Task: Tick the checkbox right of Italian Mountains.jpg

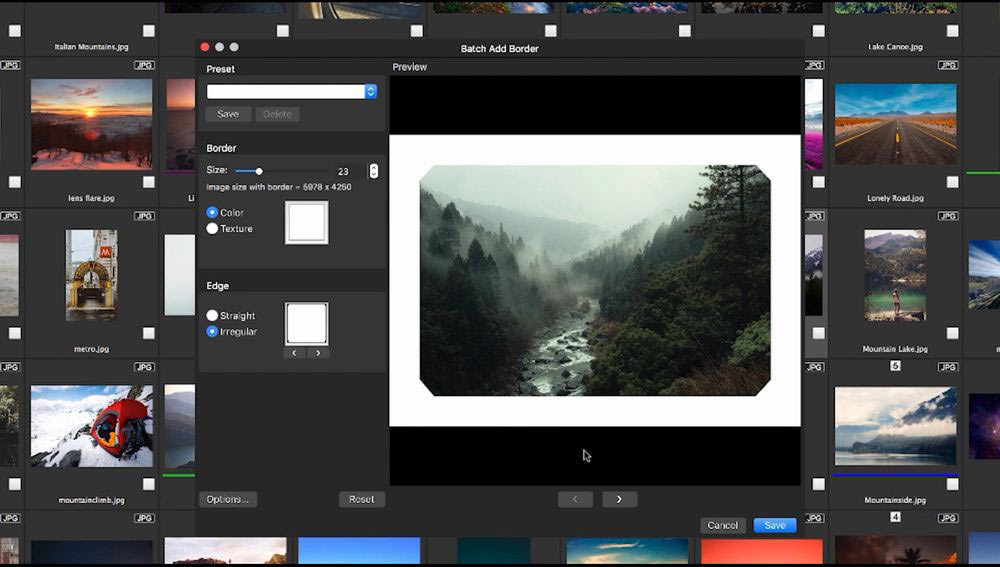Action: pos(149,31)
